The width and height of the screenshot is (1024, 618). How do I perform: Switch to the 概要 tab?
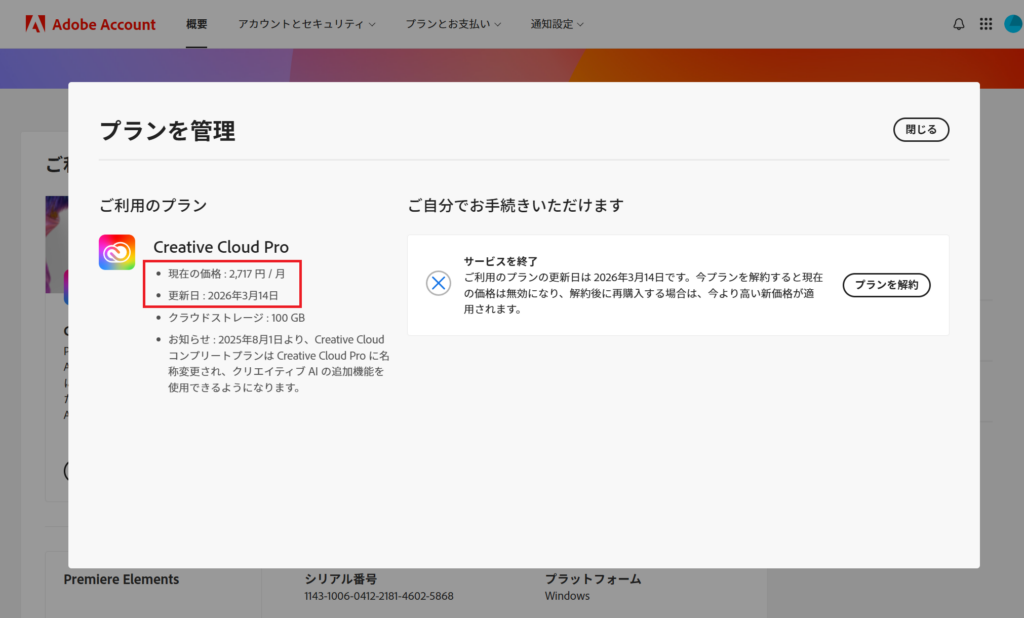tap(197, 24)
